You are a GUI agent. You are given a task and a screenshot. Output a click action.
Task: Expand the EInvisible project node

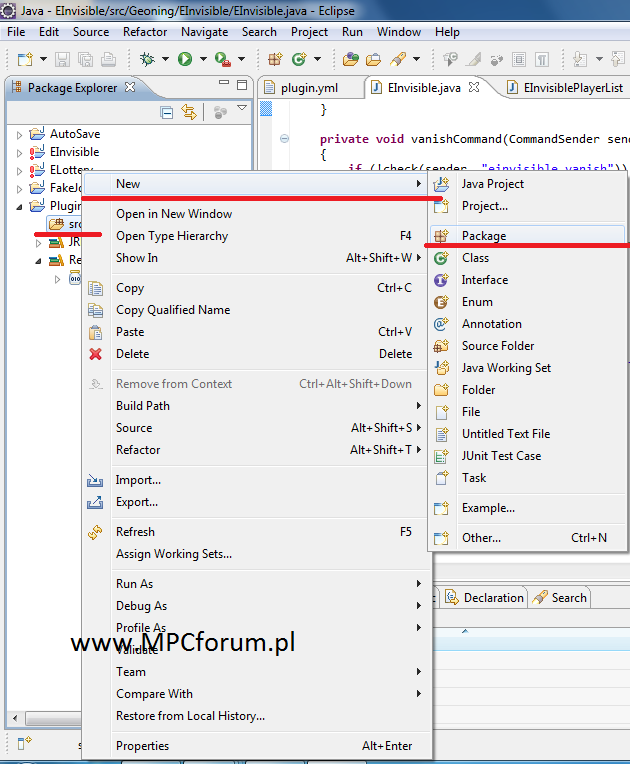click(x=19, y=153)
